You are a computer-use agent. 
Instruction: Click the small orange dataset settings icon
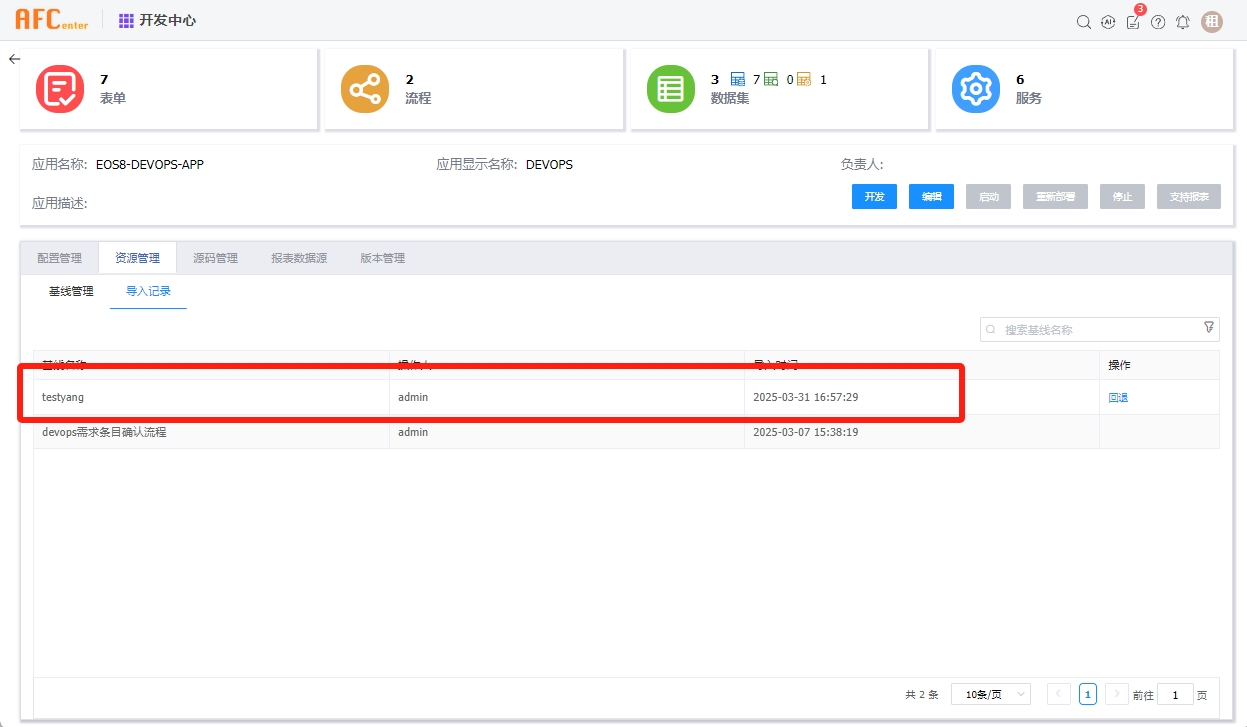804,79
